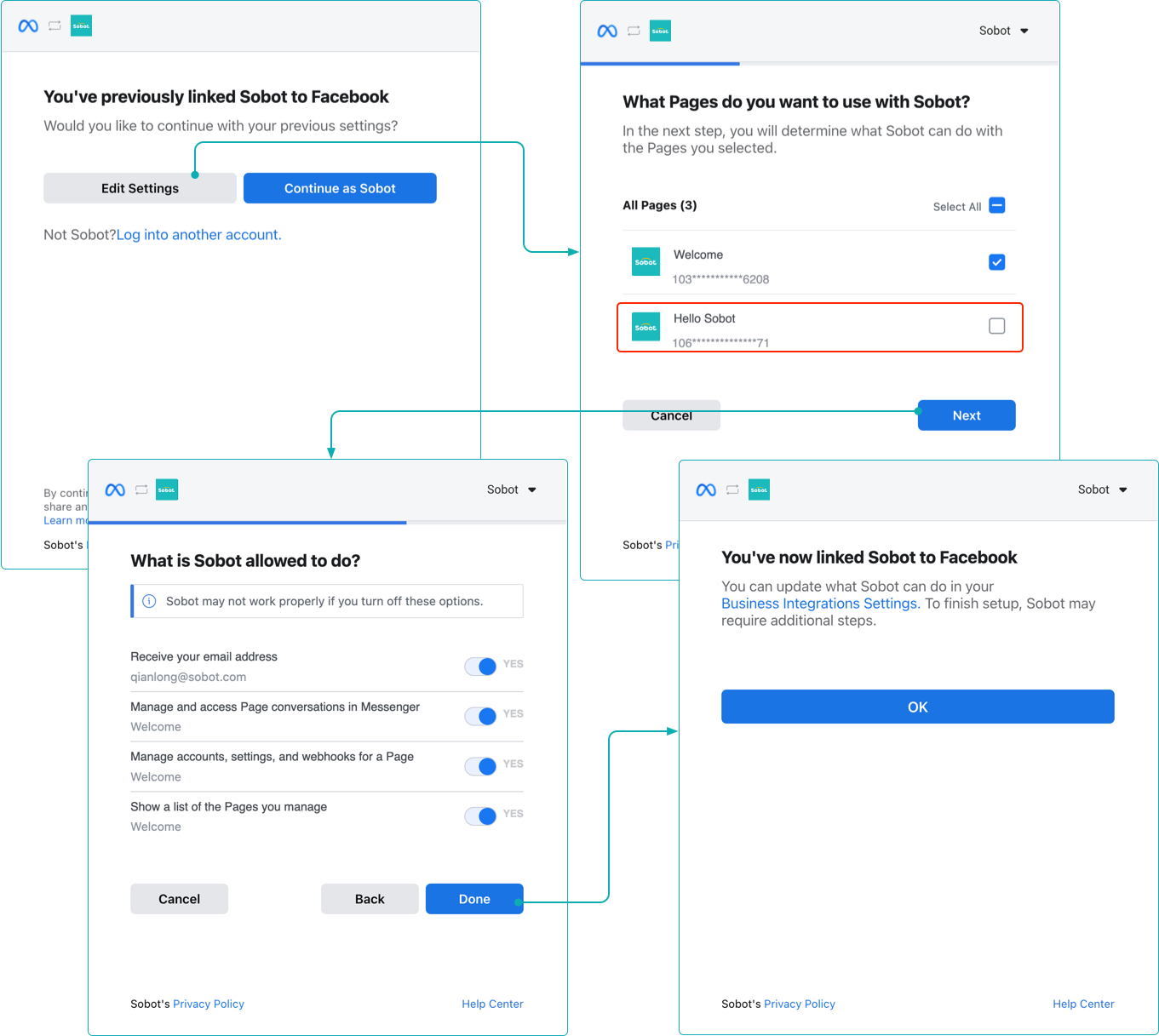
Task: Click the link-arrows icon in the 'now linked' dialog header
Action: [732, 490]
